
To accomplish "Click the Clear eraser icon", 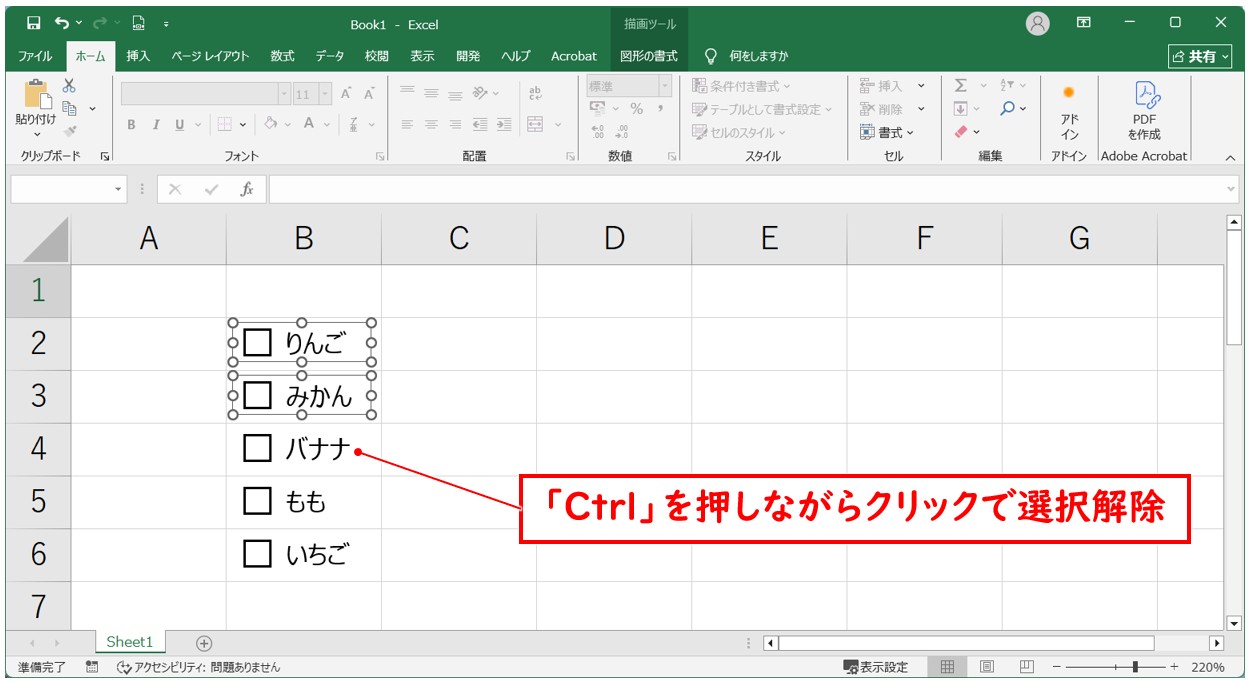I will tap(961, 131).
